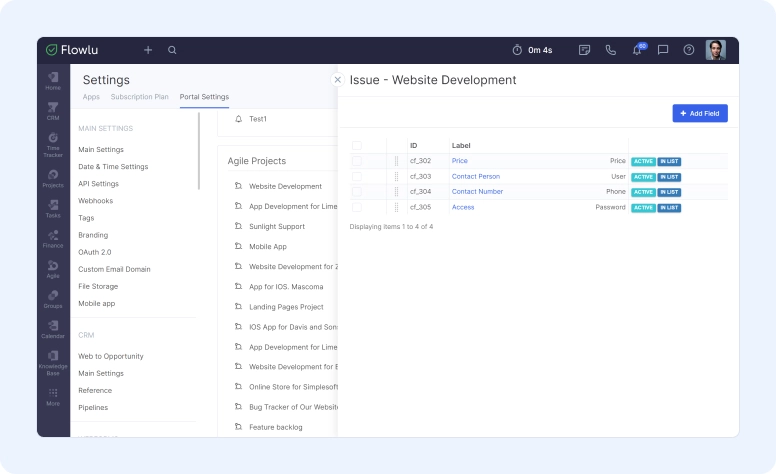Image resolution: width=776 pixels, height=474 pixels.
Task: Click the help question mark icon
Action: 688,50
